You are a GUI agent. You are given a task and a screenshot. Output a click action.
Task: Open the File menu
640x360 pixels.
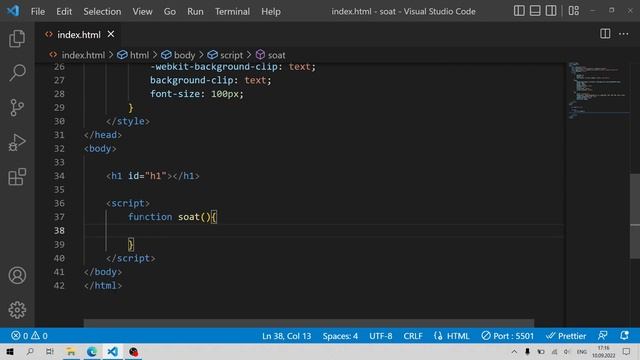point(38,11)
